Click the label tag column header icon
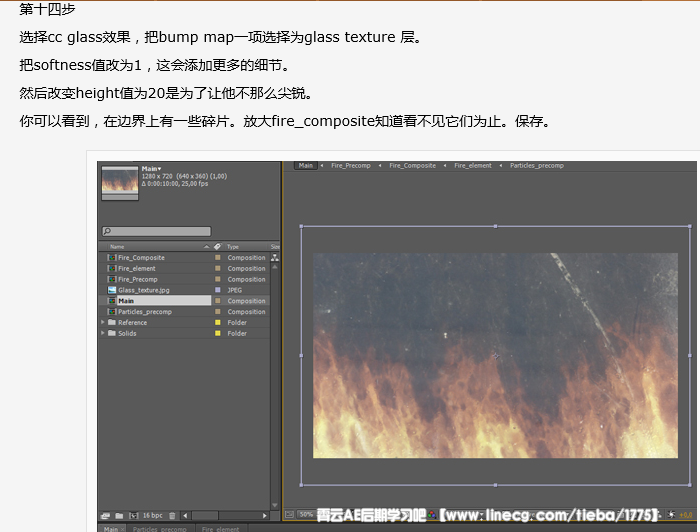 217,246
